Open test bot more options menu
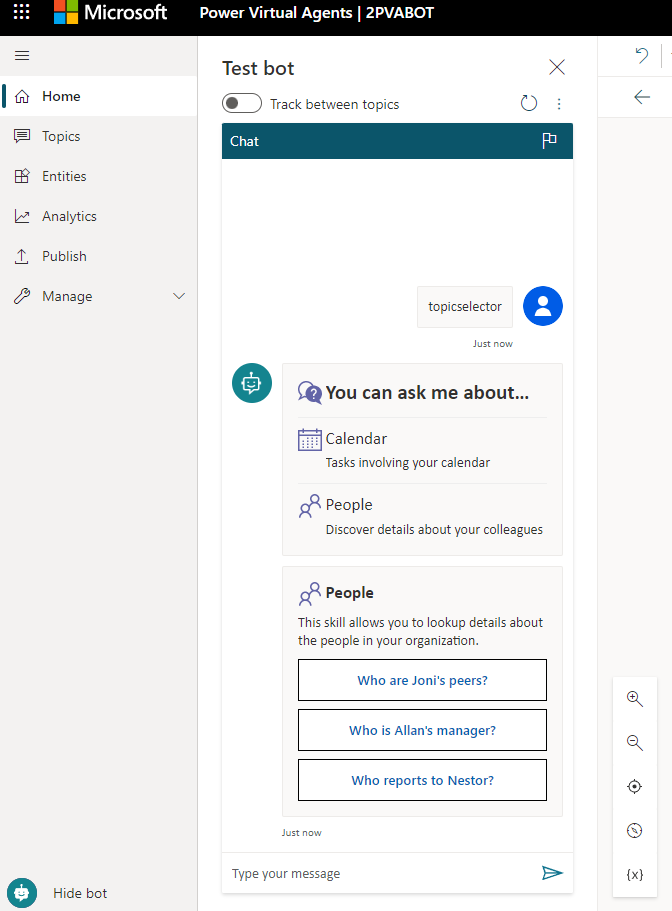Screen dimensions: 672x911 [559, 104]
